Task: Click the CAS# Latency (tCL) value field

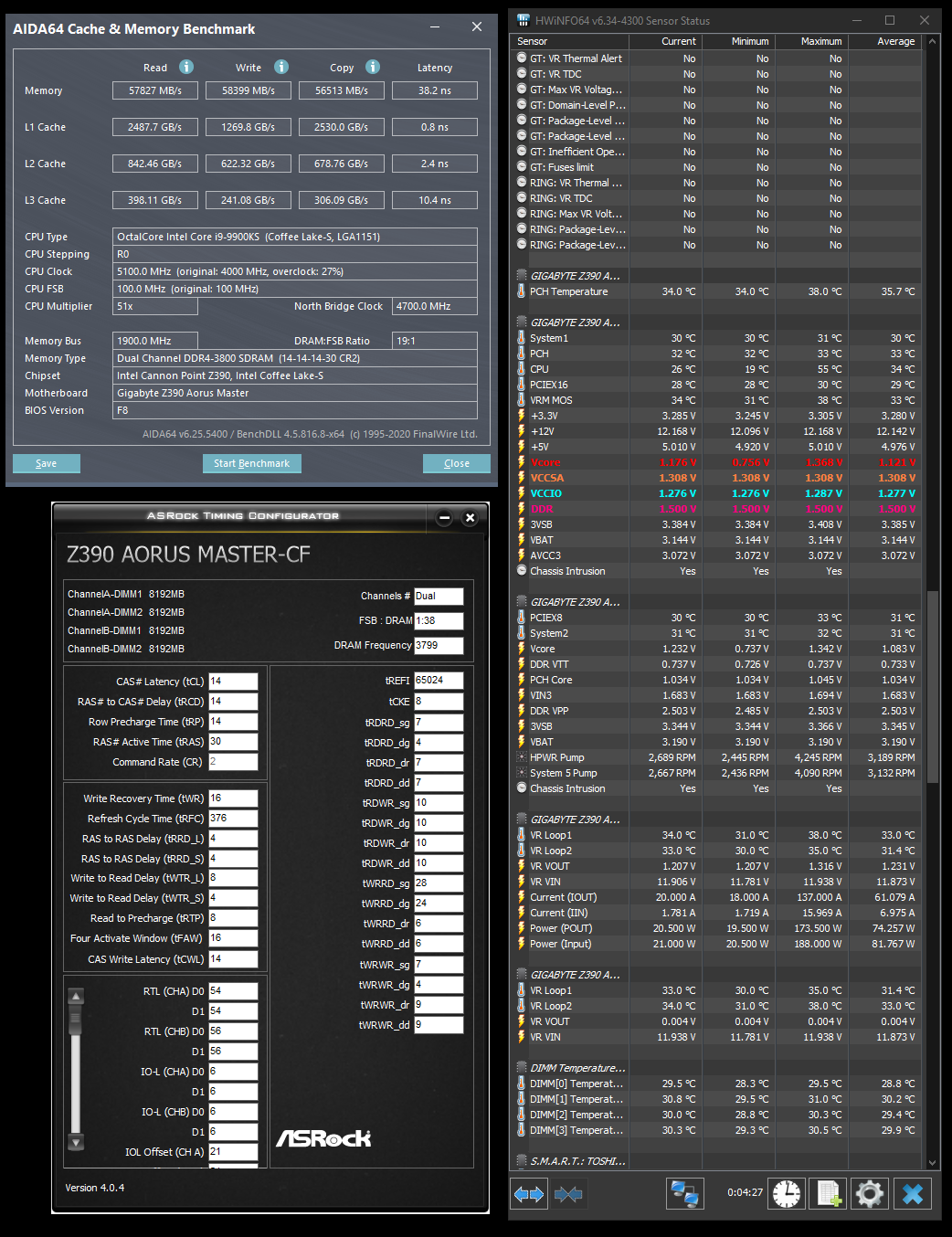Action: coord(233,682)
